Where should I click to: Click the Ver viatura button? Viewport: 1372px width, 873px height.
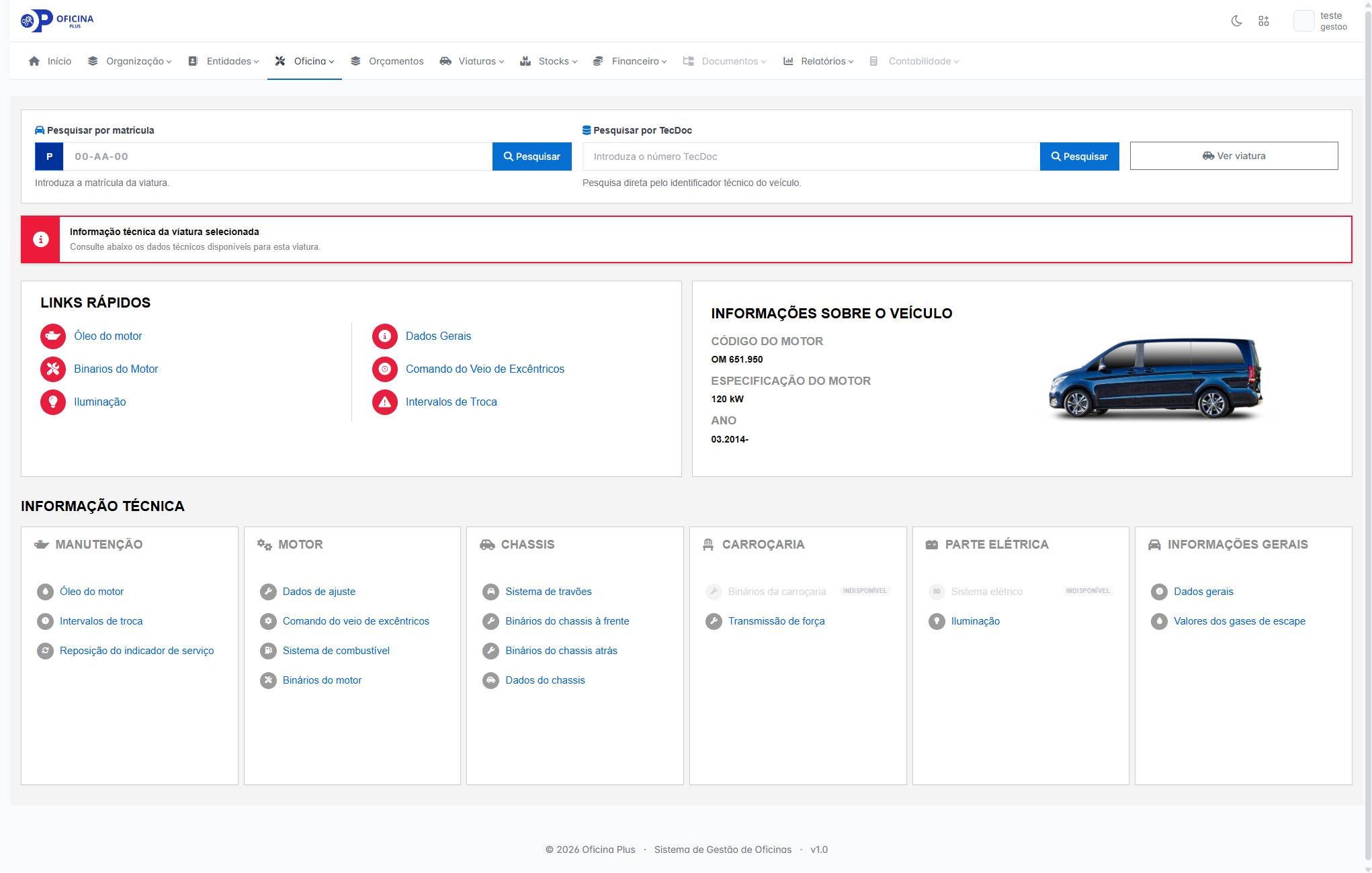coord(1234,156)
